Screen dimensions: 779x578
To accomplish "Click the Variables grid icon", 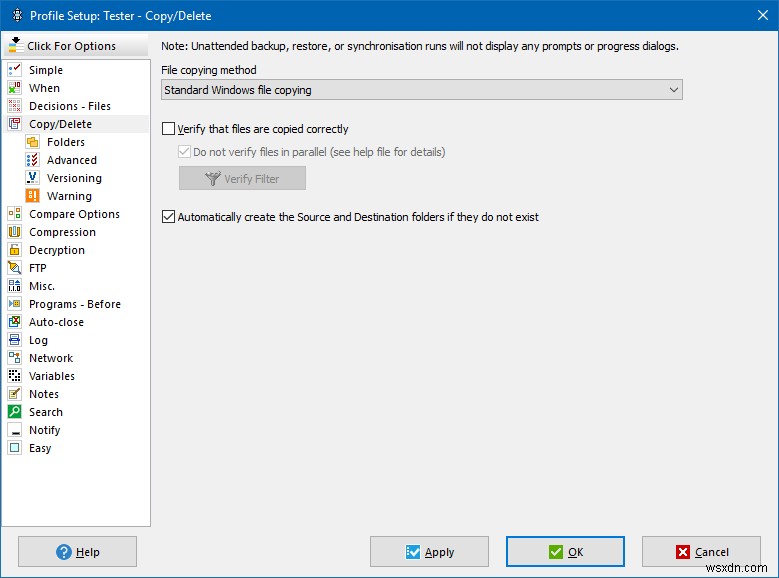I will click(15, 376).
